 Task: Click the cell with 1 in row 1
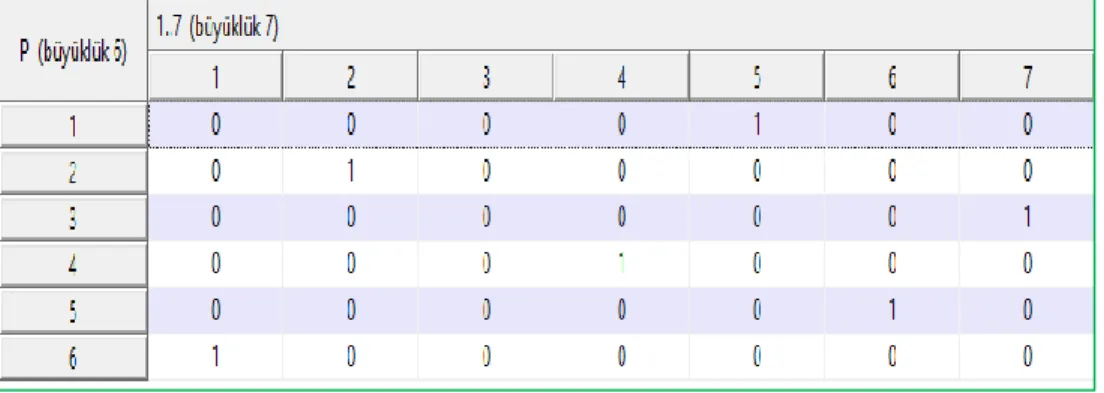tap(756, 125)
